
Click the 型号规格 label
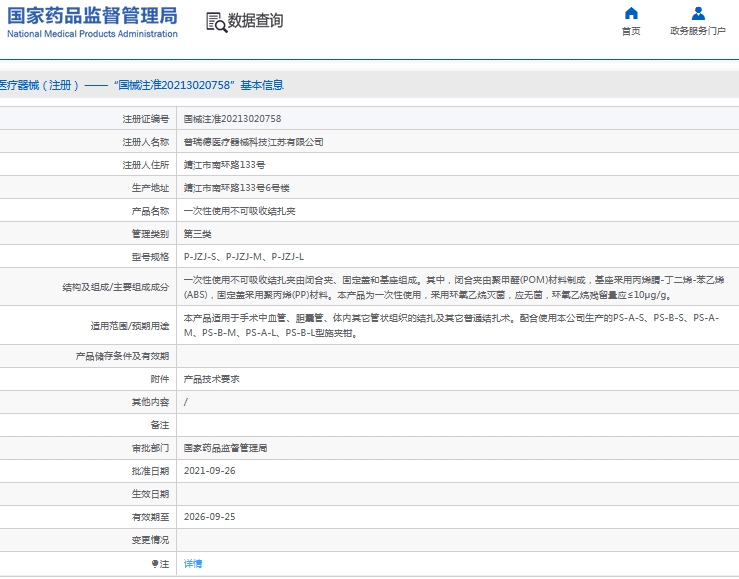150,257
